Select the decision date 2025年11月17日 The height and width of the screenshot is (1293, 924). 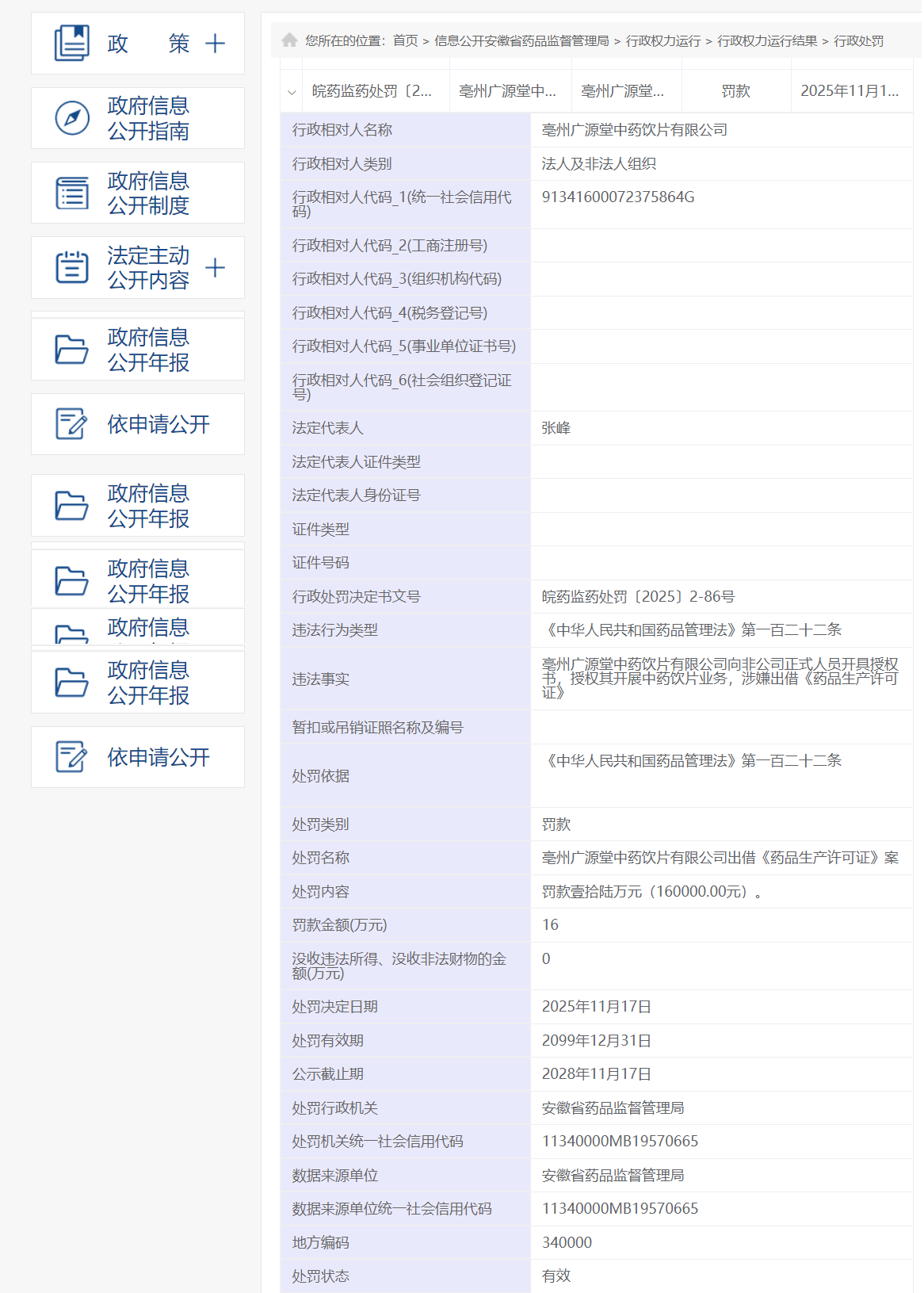tap(597, 1007)
